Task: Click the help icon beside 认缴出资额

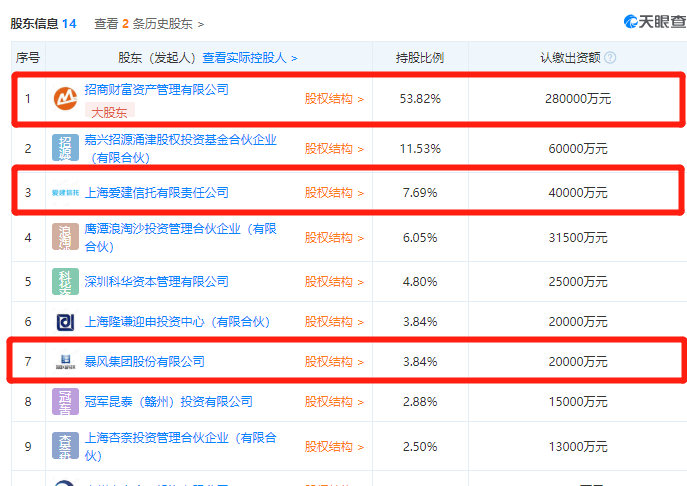Action: pyautogui.click(x=610, y=57)
